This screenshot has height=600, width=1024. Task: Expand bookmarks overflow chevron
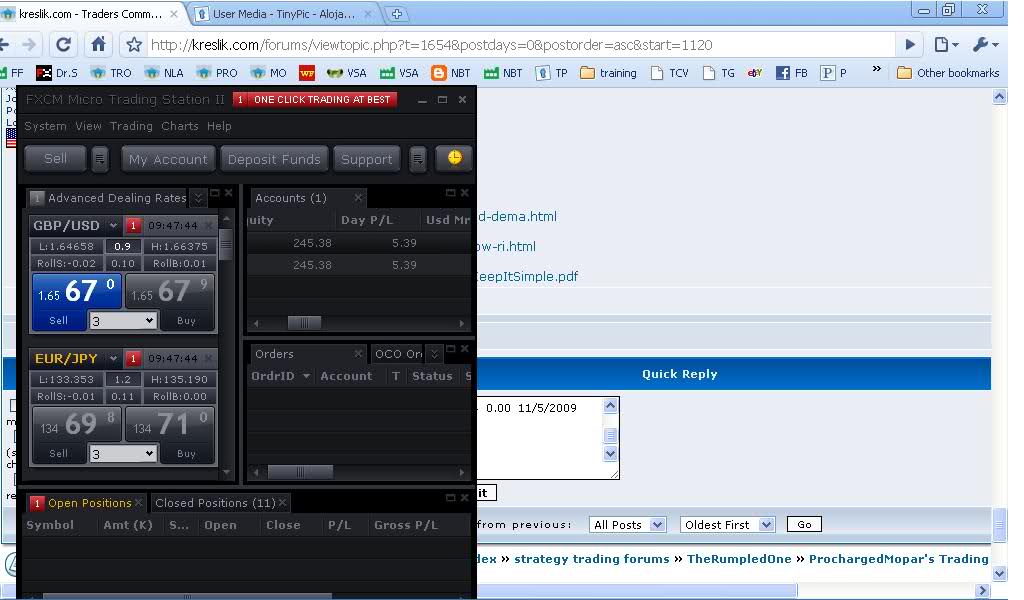coord(876,69)
